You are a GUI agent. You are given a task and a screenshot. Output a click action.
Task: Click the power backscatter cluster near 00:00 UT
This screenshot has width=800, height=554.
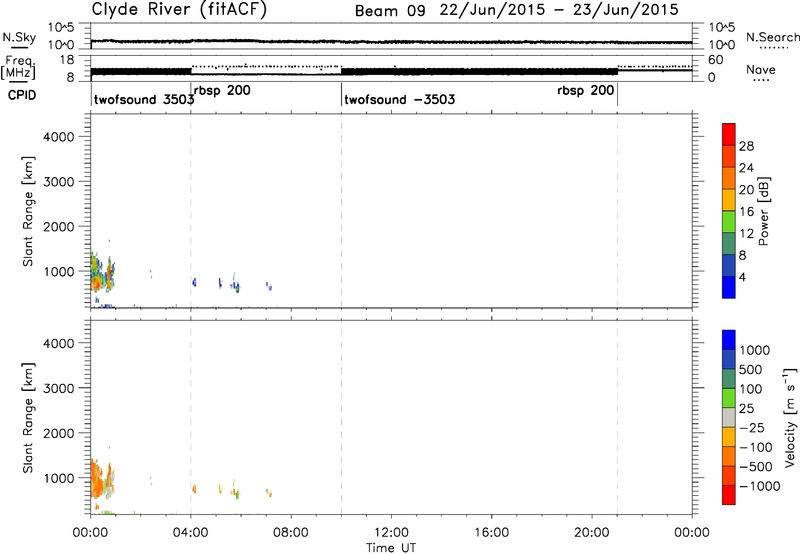102,273
